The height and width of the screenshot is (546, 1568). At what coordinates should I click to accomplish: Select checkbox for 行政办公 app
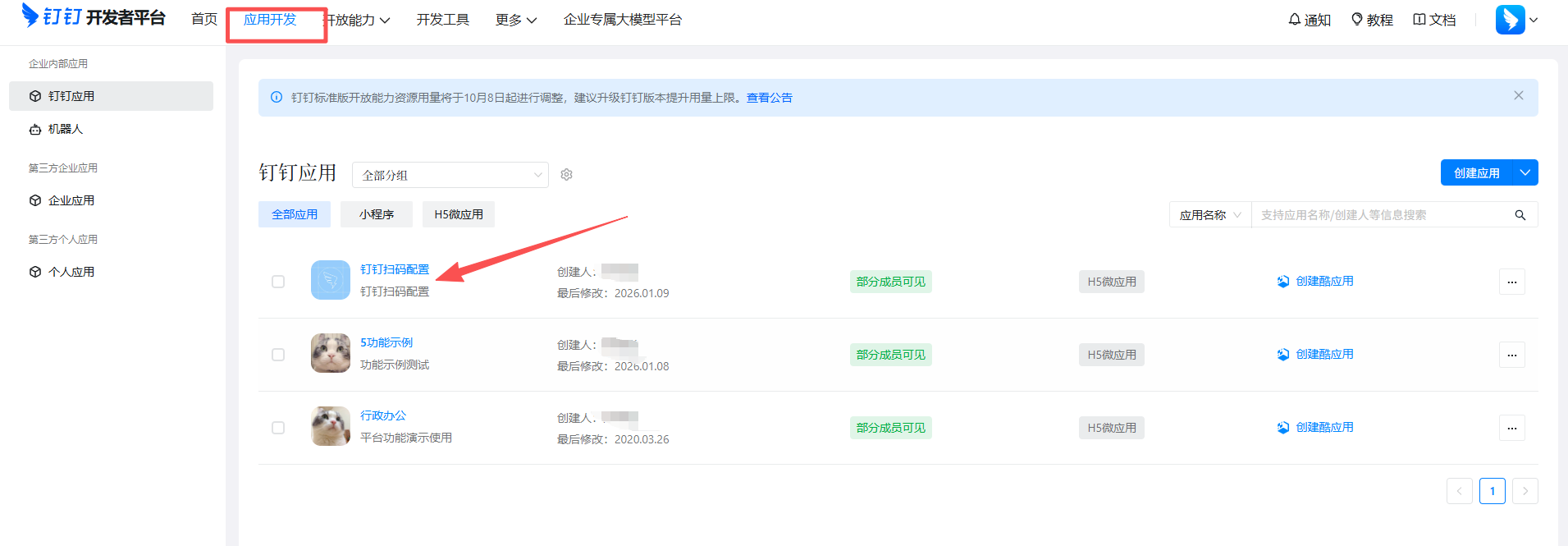[278, 428]
